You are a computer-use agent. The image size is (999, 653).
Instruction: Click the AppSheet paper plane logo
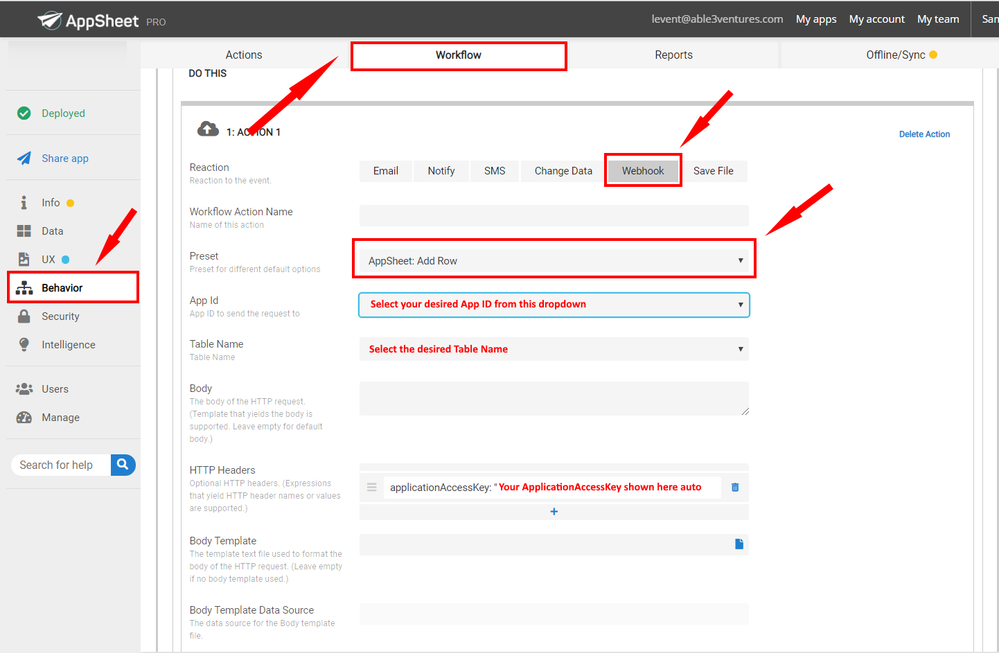(x=49, y=20)
